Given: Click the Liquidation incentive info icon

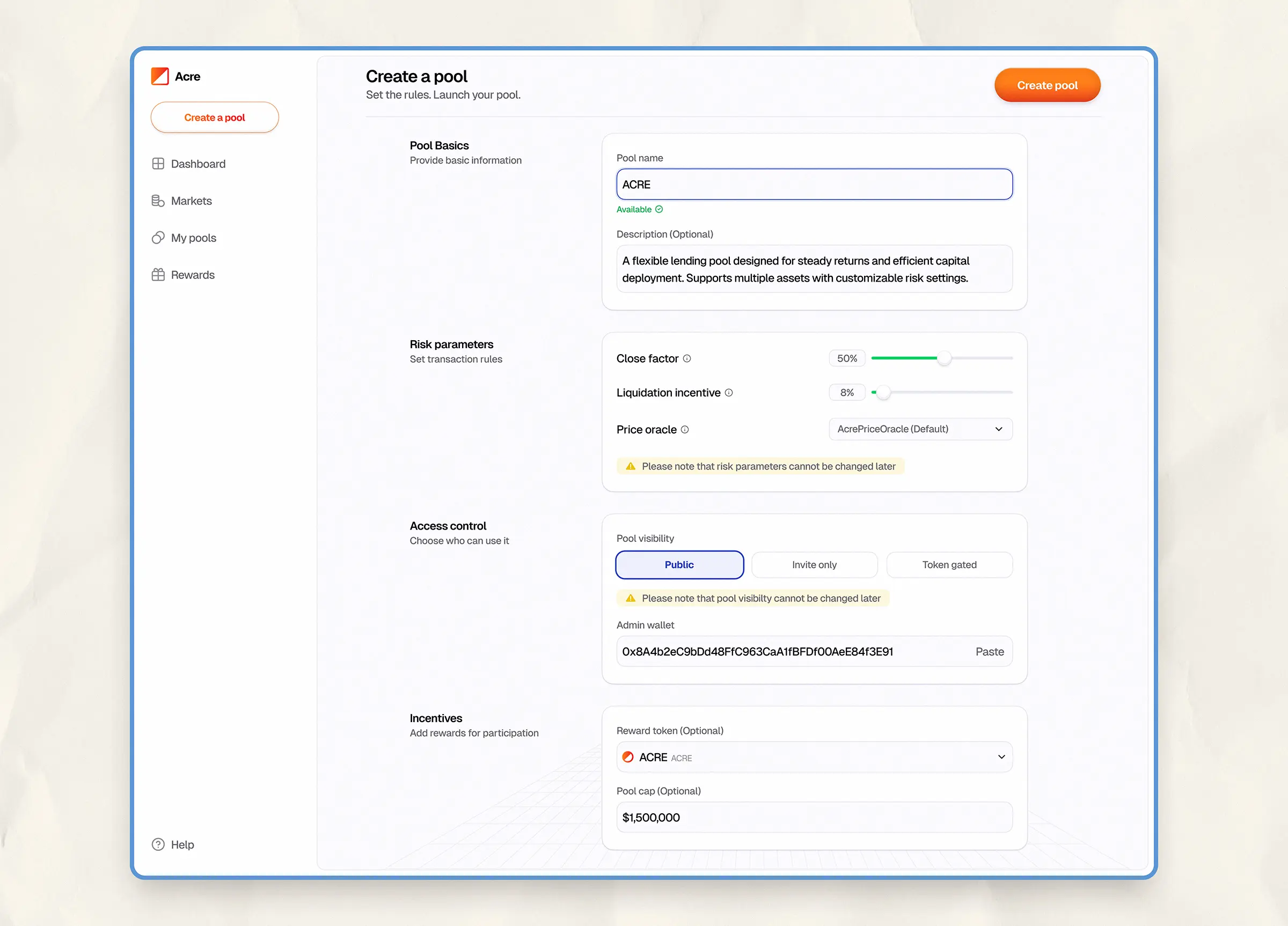Looking at the screenshot, I should 729,392.
